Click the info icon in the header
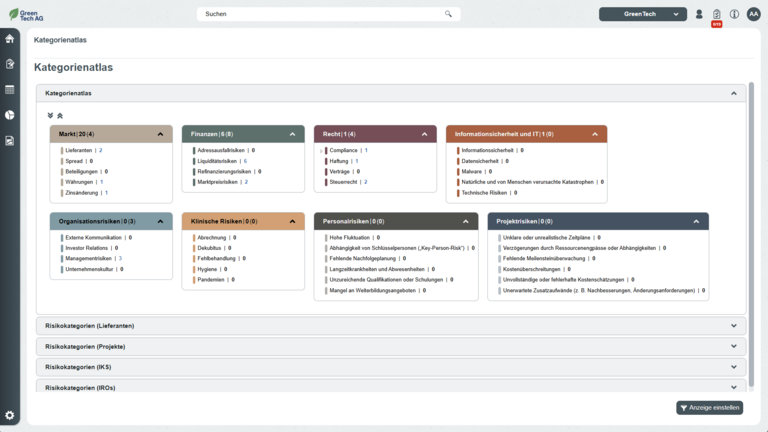 734,14
